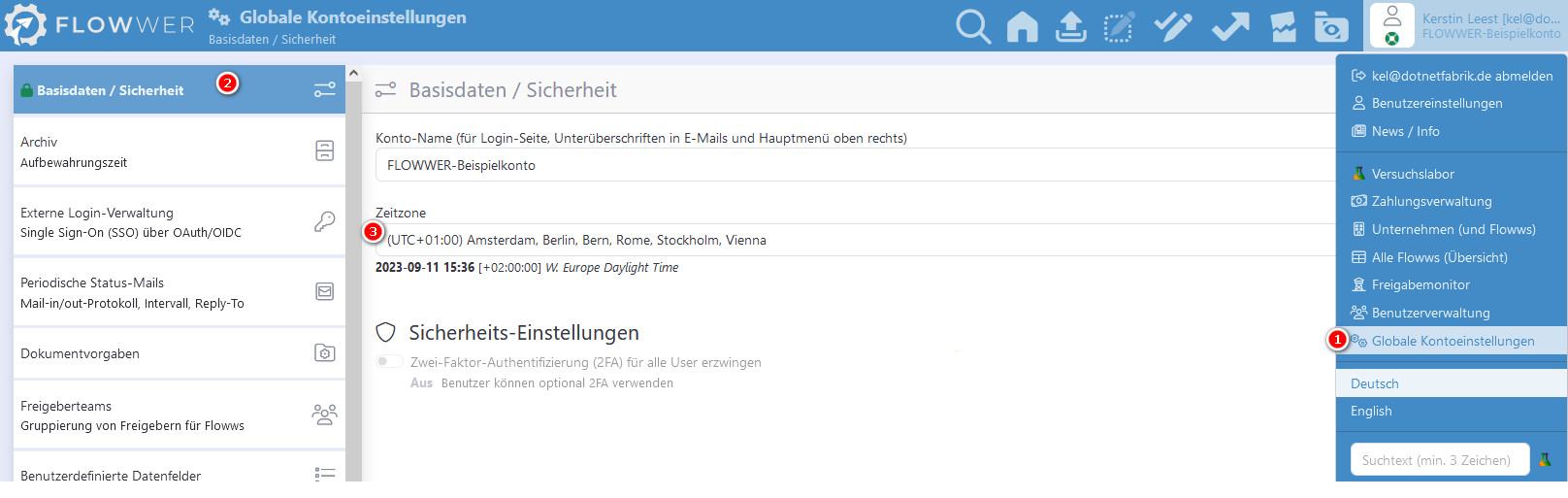Image resolution: width=1568 pixels, height=498 pixels.
Task: Edit the Konto-Name text field
Action: click(855, 165)
